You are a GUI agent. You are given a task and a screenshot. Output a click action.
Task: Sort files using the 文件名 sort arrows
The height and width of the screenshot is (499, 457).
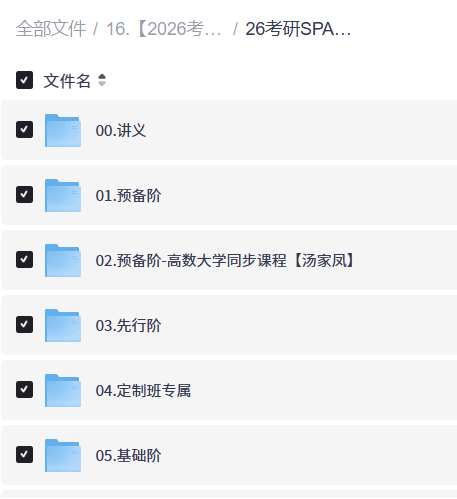click(102, 80)
